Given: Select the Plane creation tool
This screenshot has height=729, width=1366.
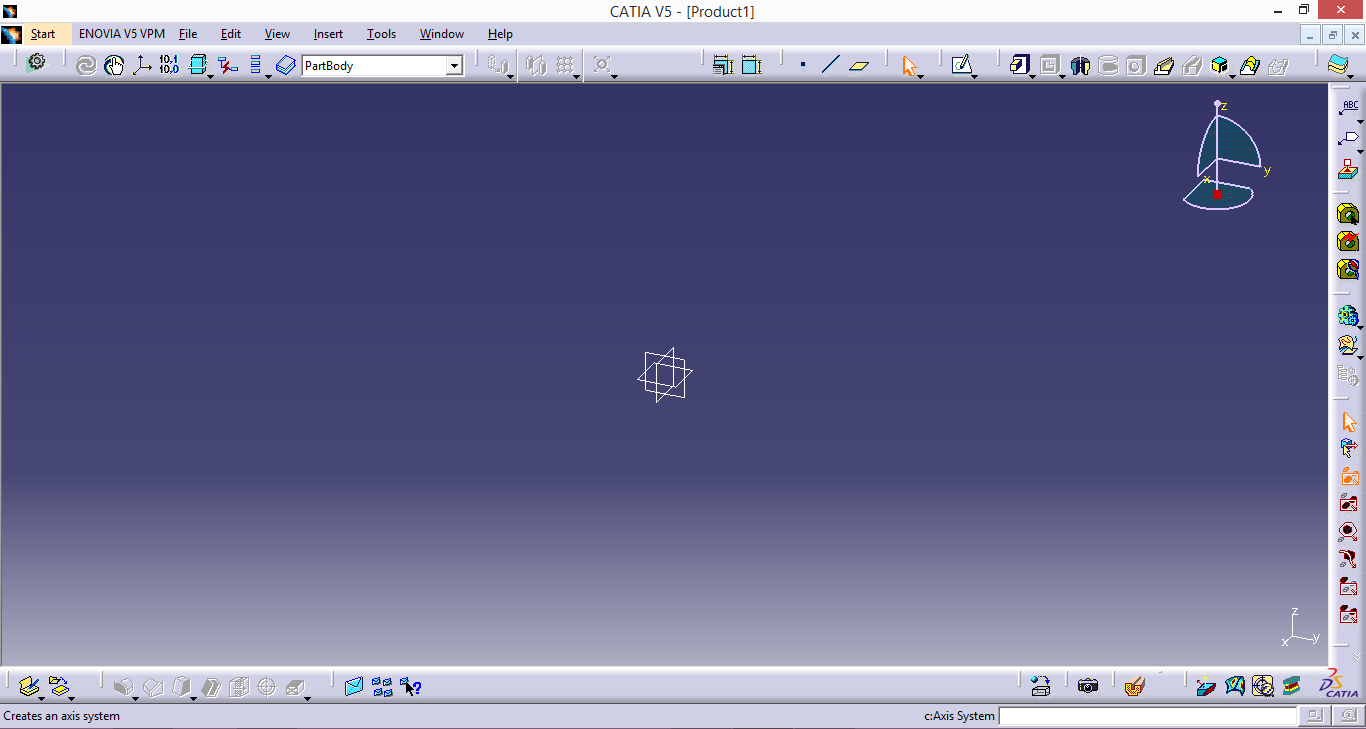Looking at the screenshot, I should click(x=859, y=66).
